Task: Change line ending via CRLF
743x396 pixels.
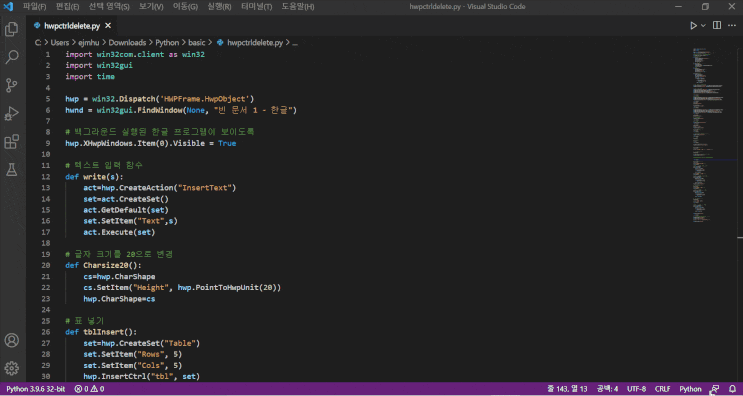Action: coord(662,389)
